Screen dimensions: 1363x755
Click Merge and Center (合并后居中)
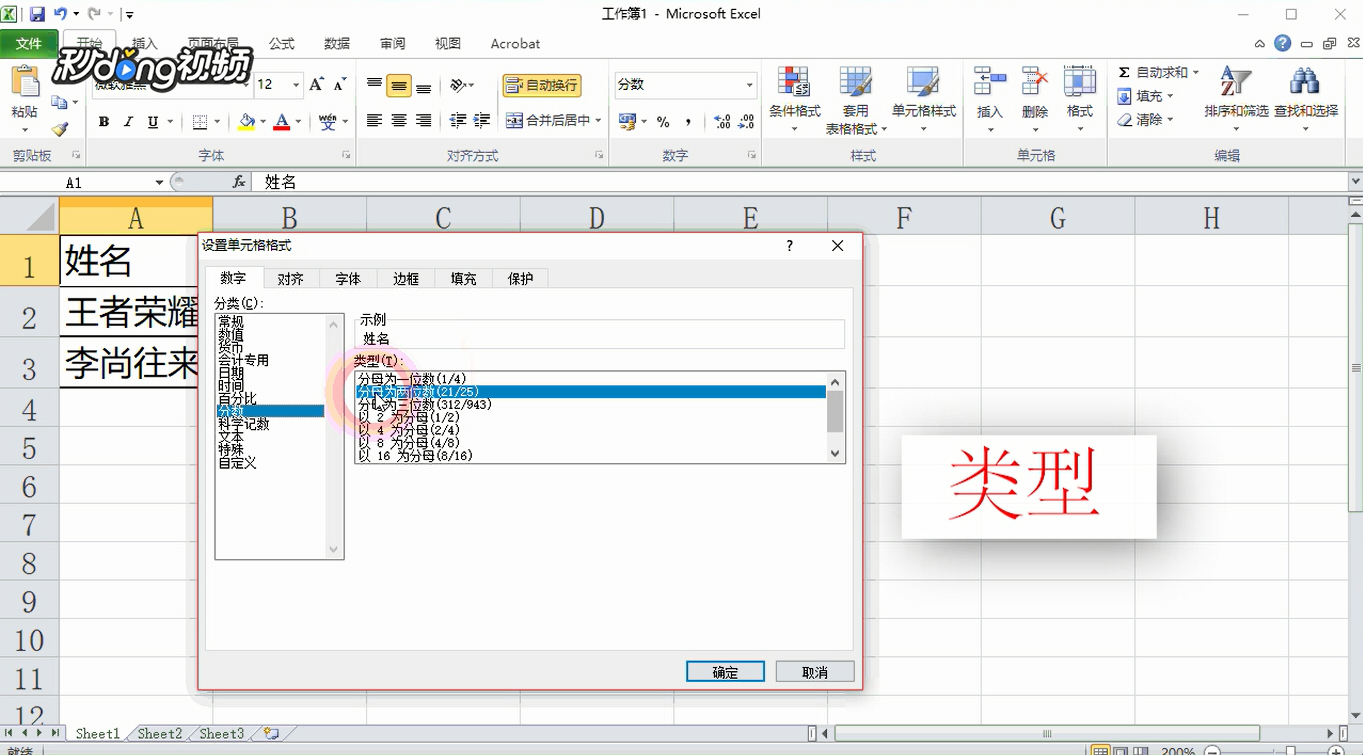pyautogui.click(x=548, y=121)
